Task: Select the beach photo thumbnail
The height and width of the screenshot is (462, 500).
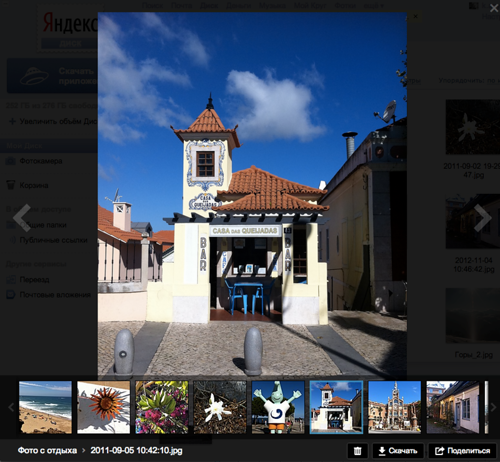Action: coord(45,407)
